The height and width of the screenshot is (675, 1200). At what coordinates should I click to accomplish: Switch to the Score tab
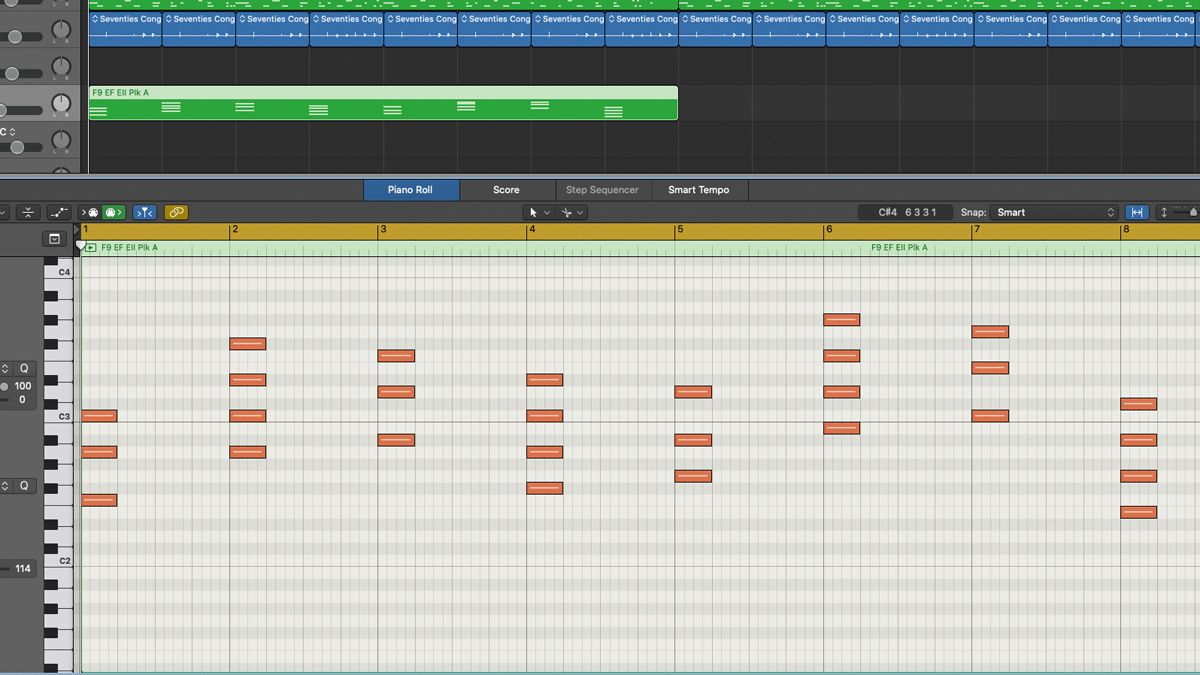click(x=506, y=189)
